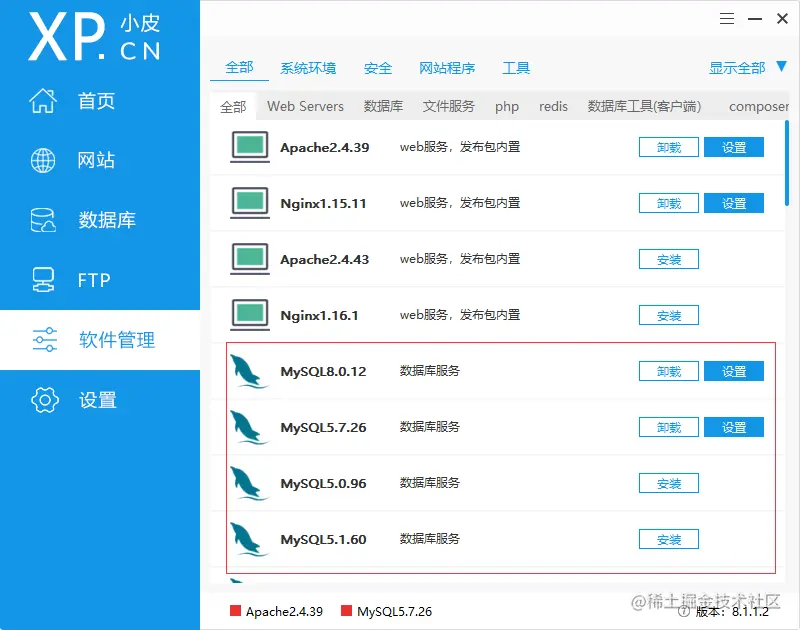The image size is (800, 630).
Task: Click the red Apache2.4.39 status indicator
Action: coord(235,611)
